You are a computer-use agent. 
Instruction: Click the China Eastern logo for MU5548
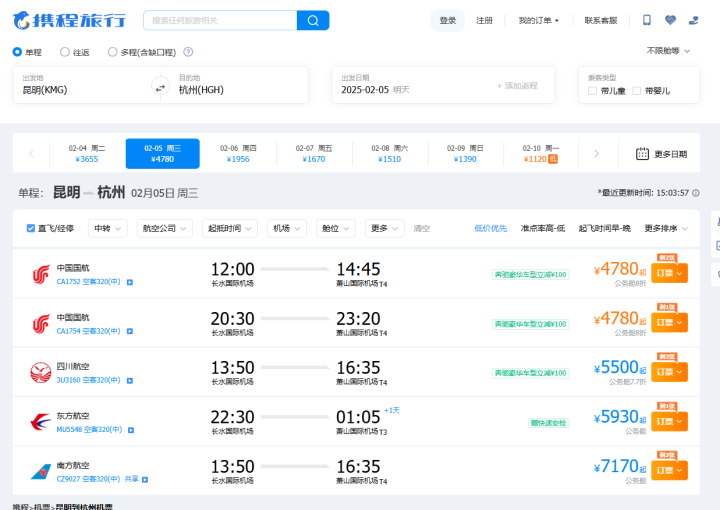(x=41, y=422)
